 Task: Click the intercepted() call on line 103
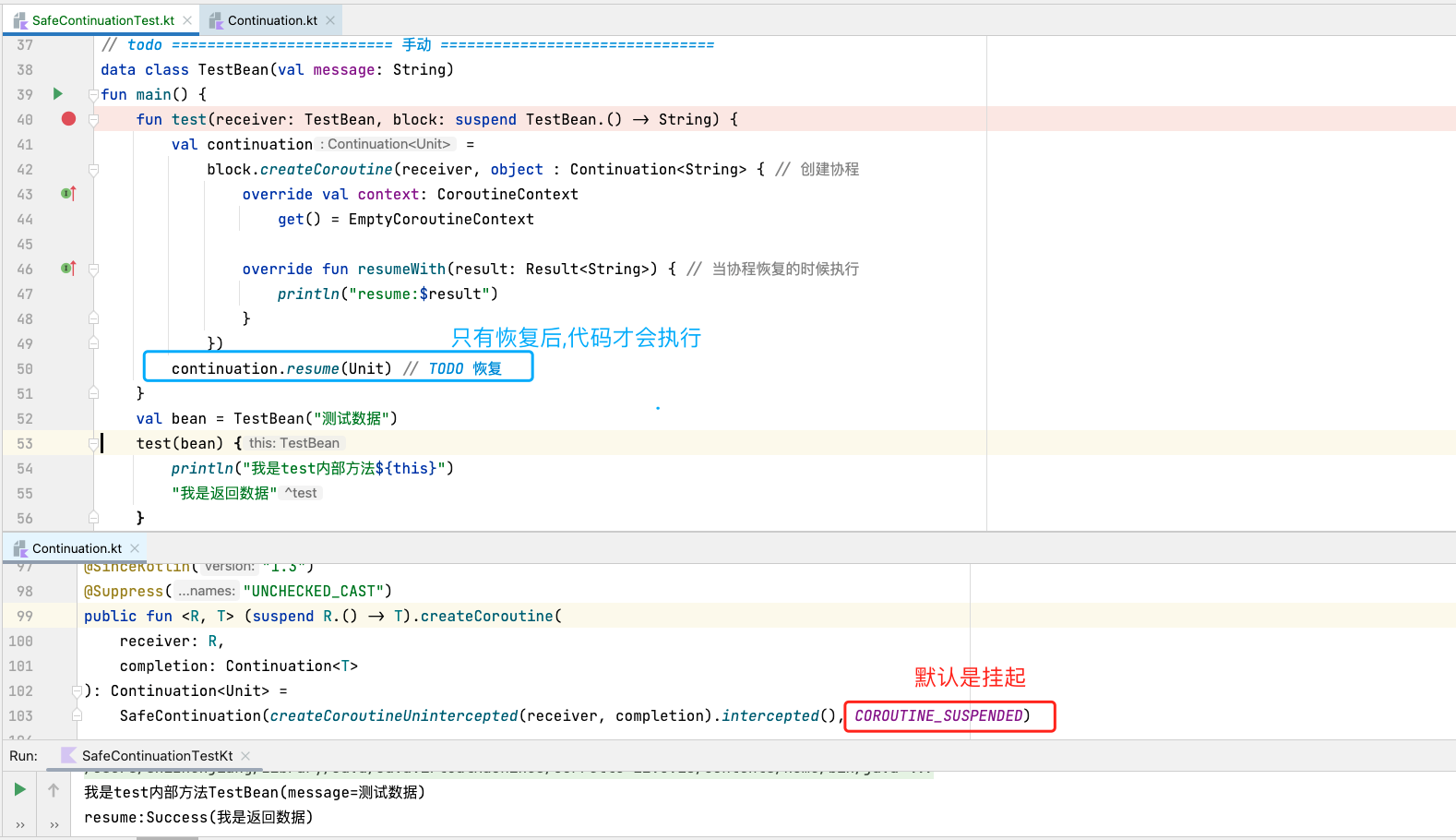(779, 715)
